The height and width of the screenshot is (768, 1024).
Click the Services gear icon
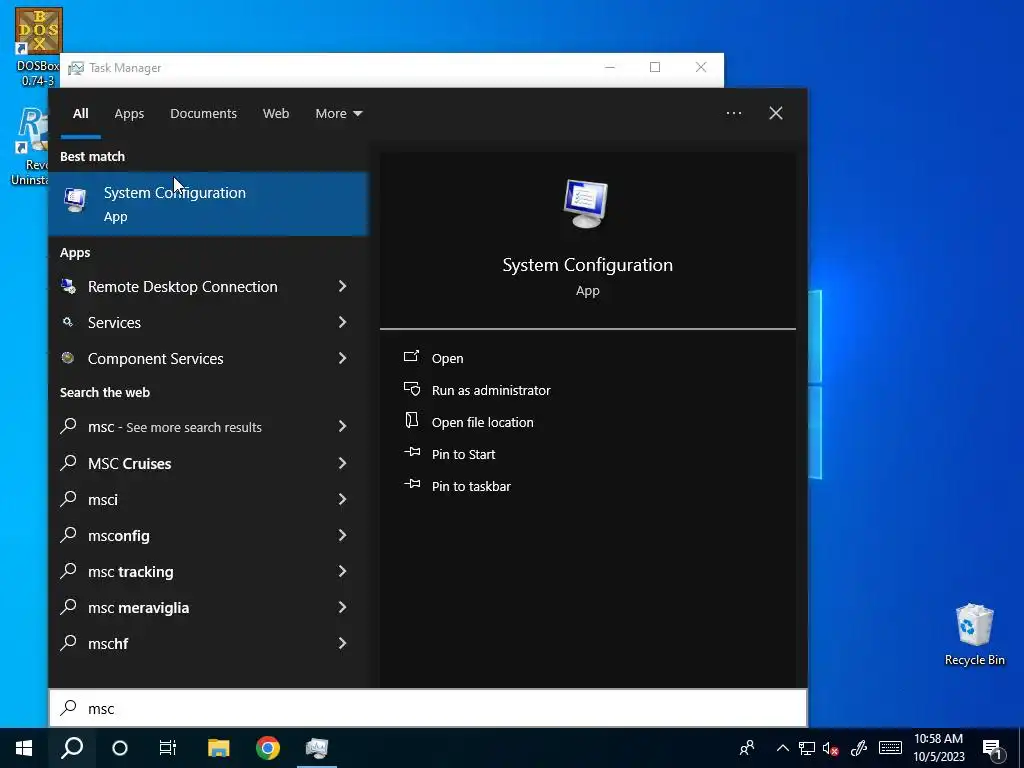tap(67, 322)
